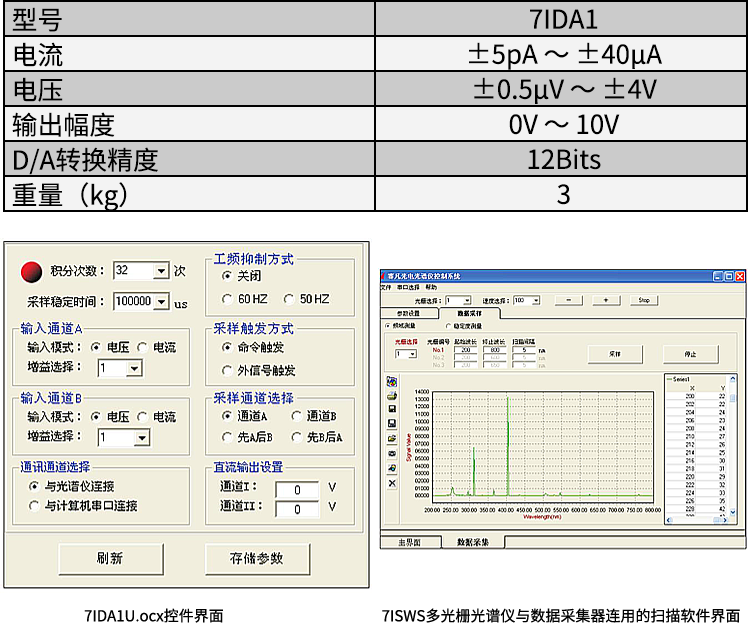Viewport: 750px width, 623px height.
Task: Expand the 采样稳定时间 dropdown
Action: pos(161,301)
